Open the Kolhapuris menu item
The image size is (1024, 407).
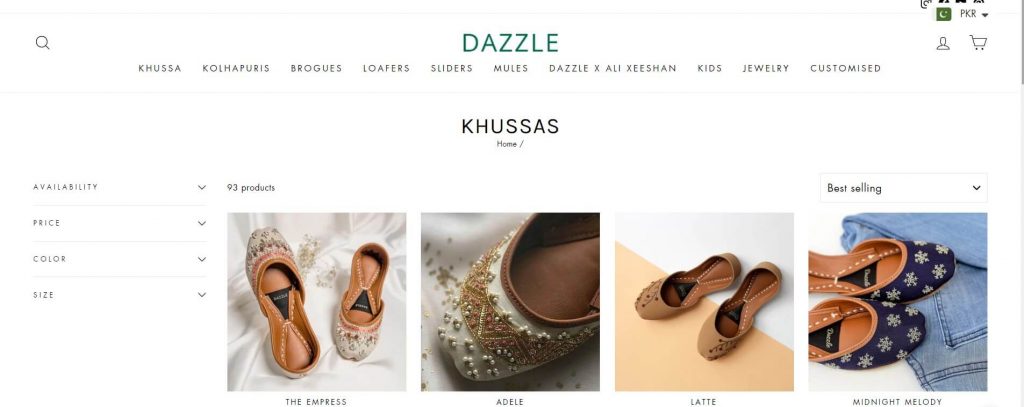coord(236,68)
